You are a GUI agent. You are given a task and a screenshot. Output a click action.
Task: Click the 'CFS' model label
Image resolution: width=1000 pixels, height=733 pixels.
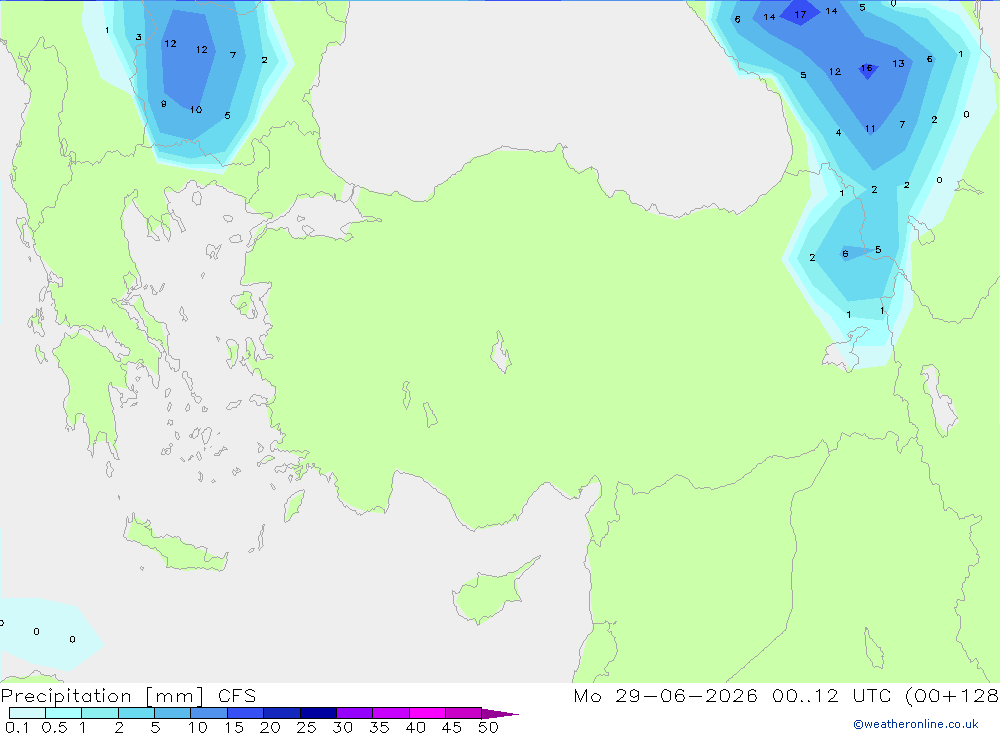(237, 696)
